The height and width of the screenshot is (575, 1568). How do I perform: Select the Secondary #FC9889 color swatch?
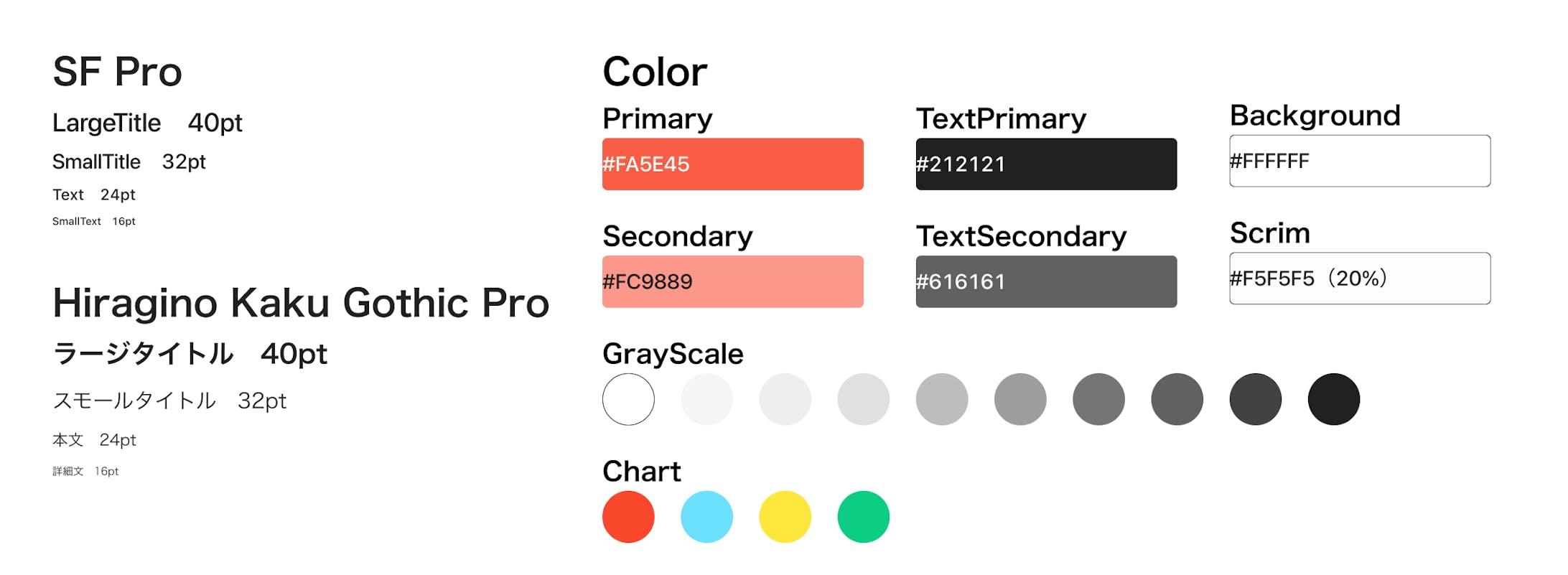[x=732, y=281]
